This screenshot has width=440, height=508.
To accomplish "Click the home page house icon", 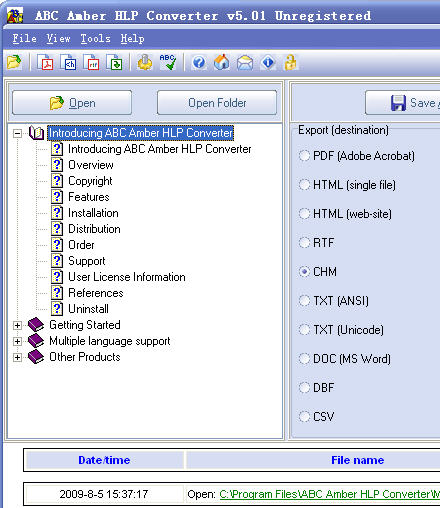I will pyautogui.click(x=222, y=62).
